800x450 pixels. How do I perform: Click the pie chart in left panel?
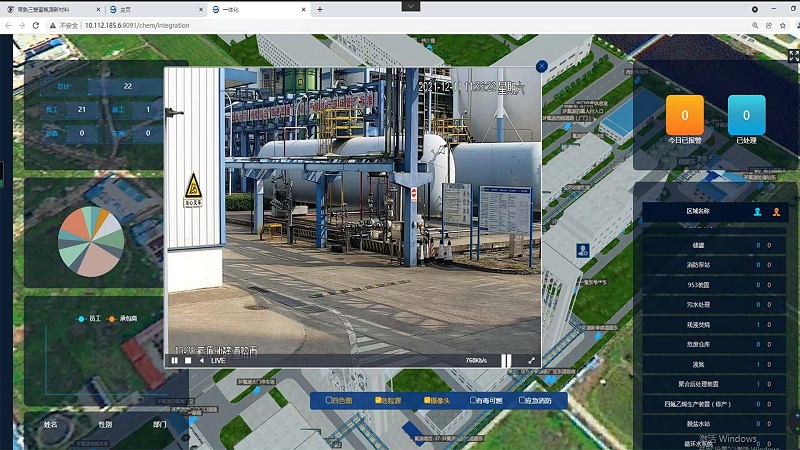(91, 242)
